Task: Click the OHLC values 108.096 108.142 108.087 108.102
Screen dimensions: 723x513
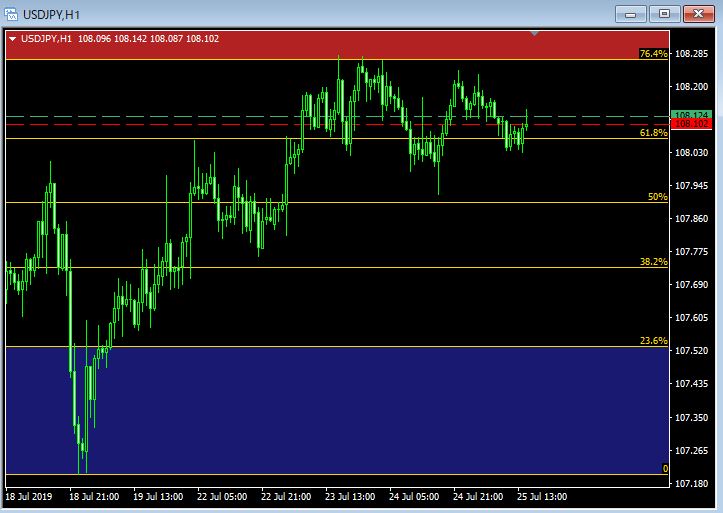Action: coord(148,39)
